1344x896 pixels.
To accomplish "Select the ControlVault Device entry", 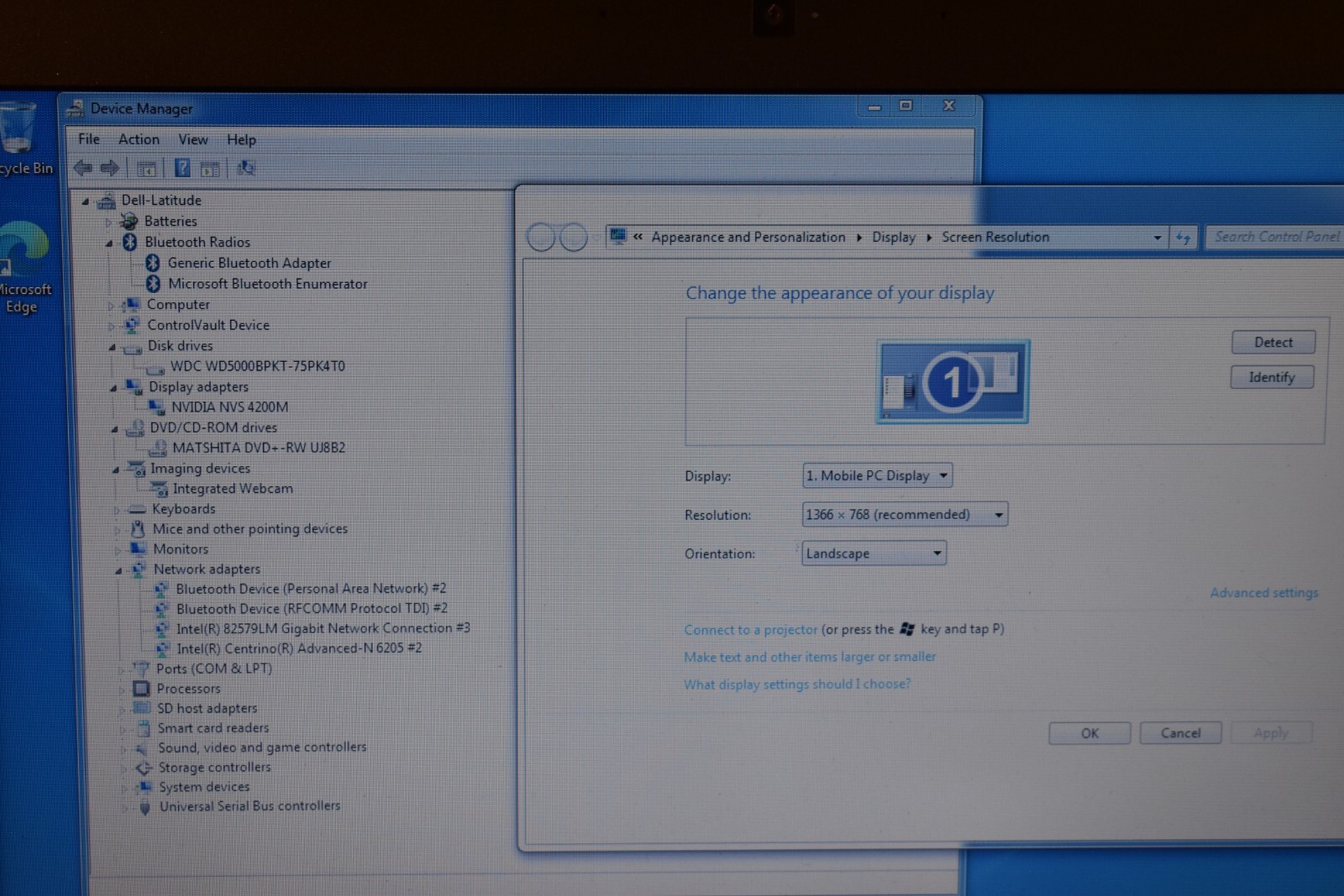I will point(208,325).
